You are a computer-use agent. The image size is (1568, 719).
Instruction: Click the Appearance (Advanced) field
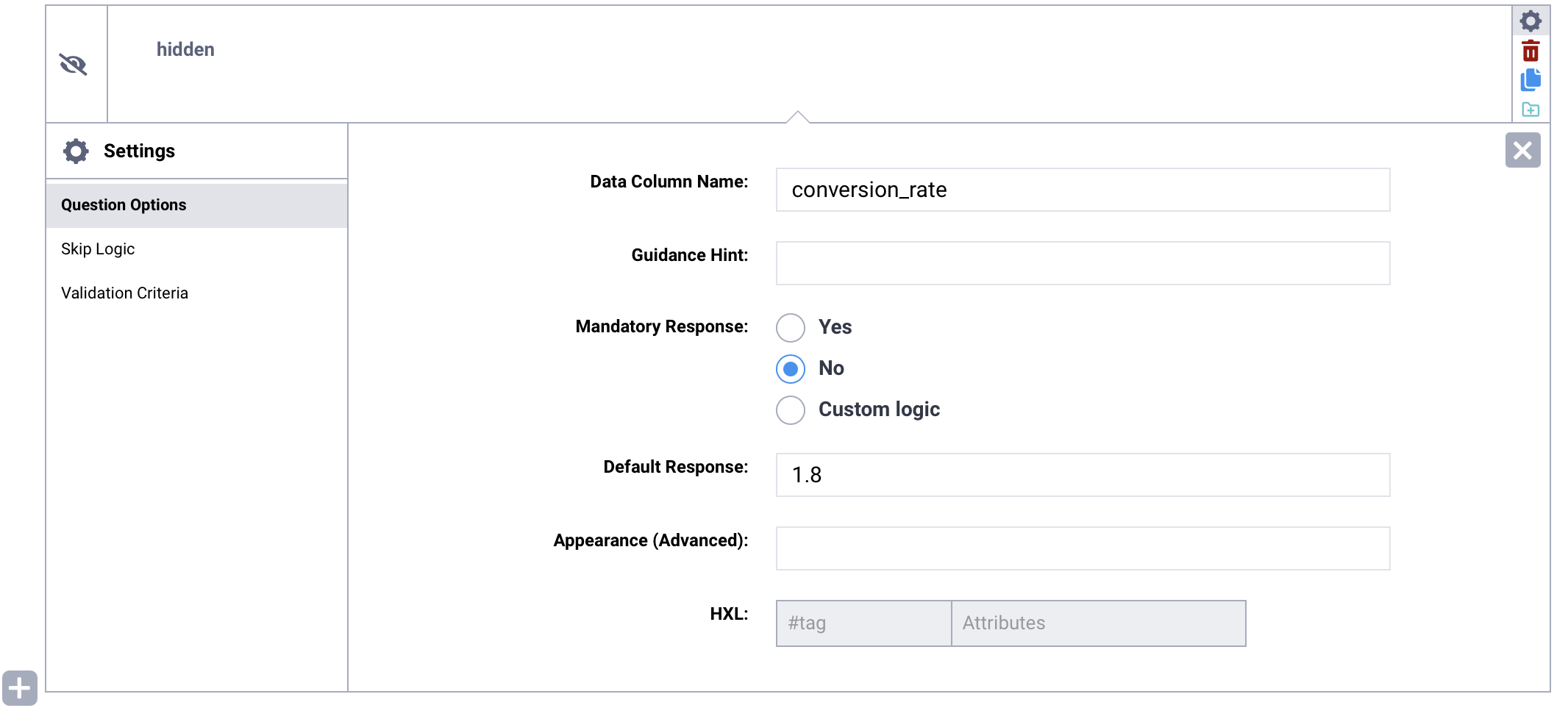(x=1082, y=548)
